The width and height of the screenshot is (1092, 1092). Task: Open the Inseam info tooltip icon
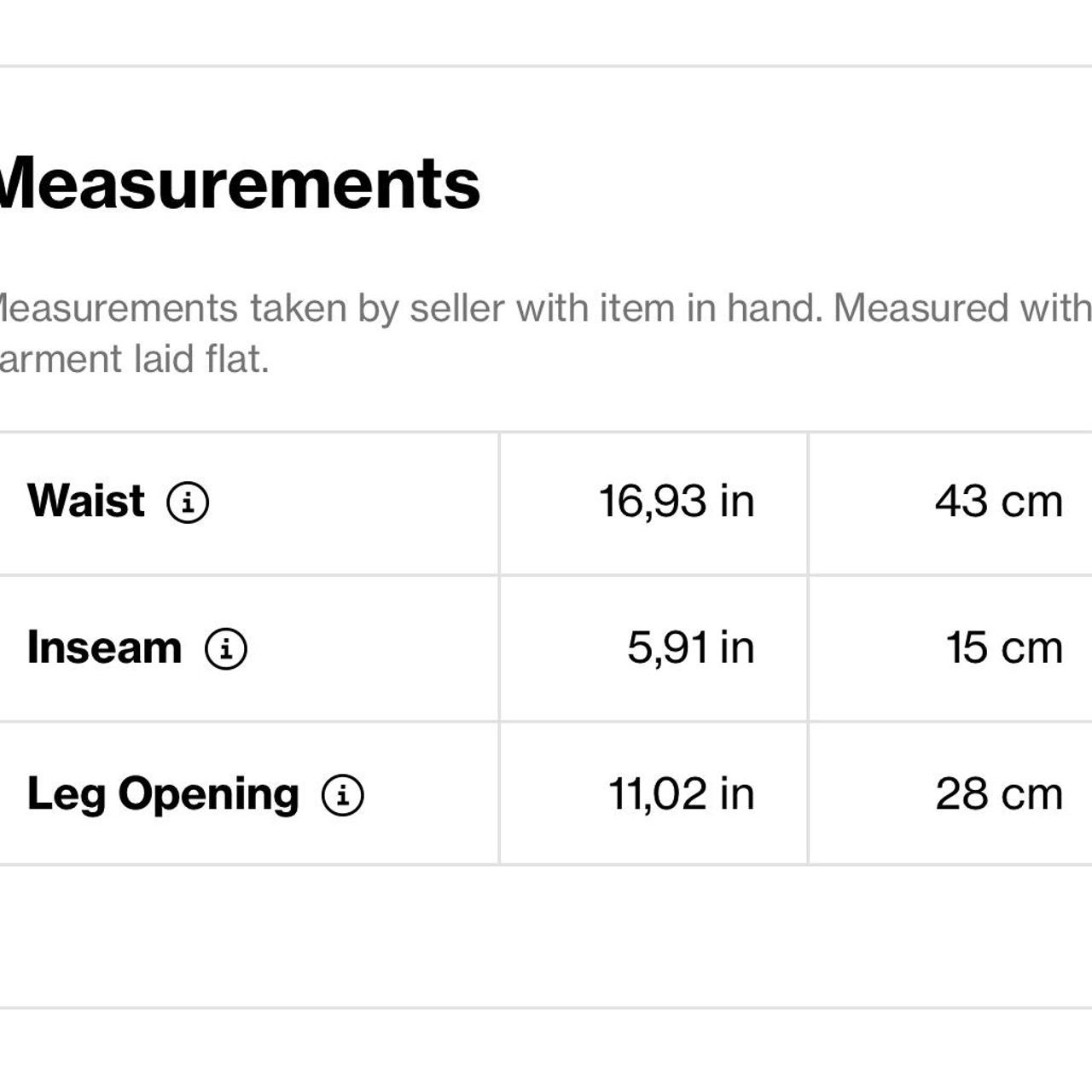coord(226,648)
